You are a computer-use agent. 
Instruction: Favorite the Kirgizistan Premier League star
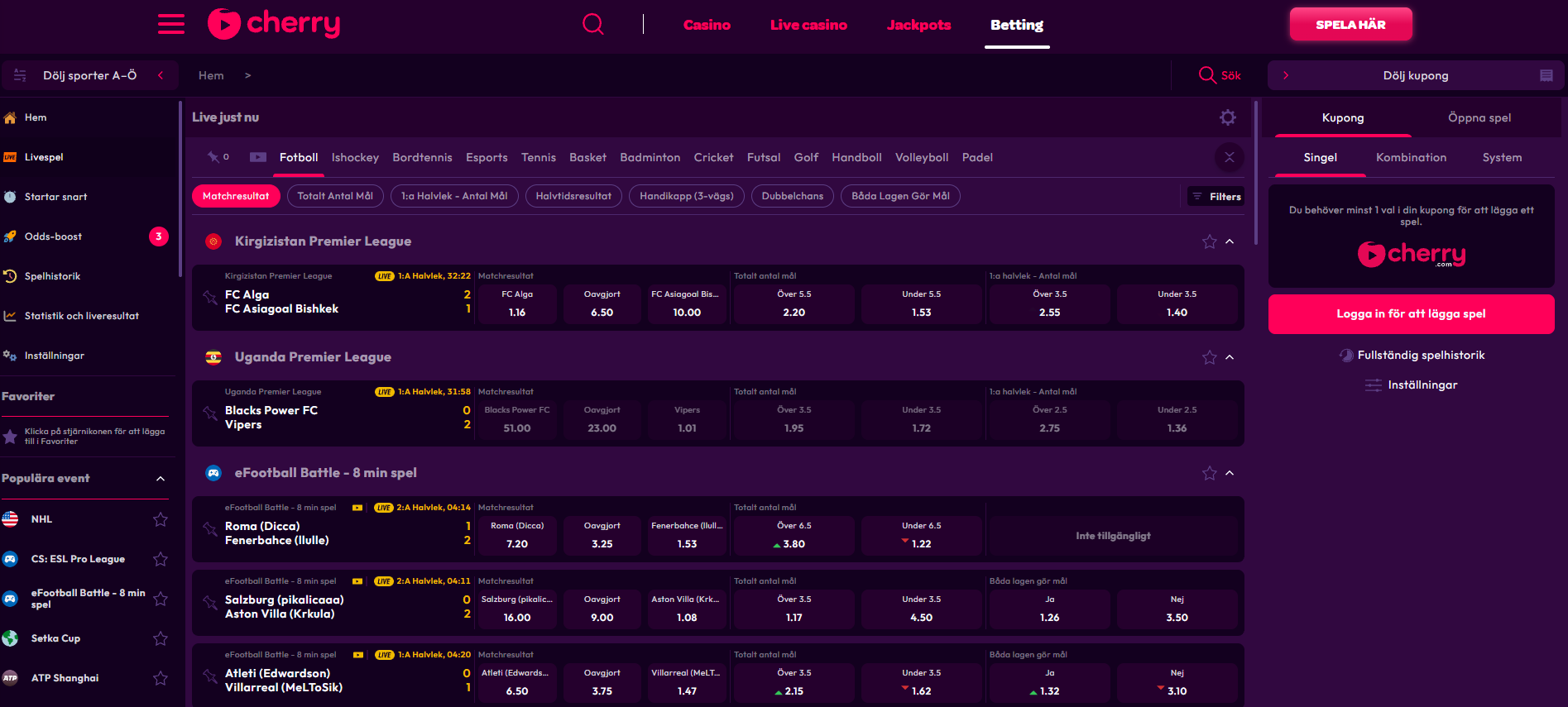click(1210, 241)
